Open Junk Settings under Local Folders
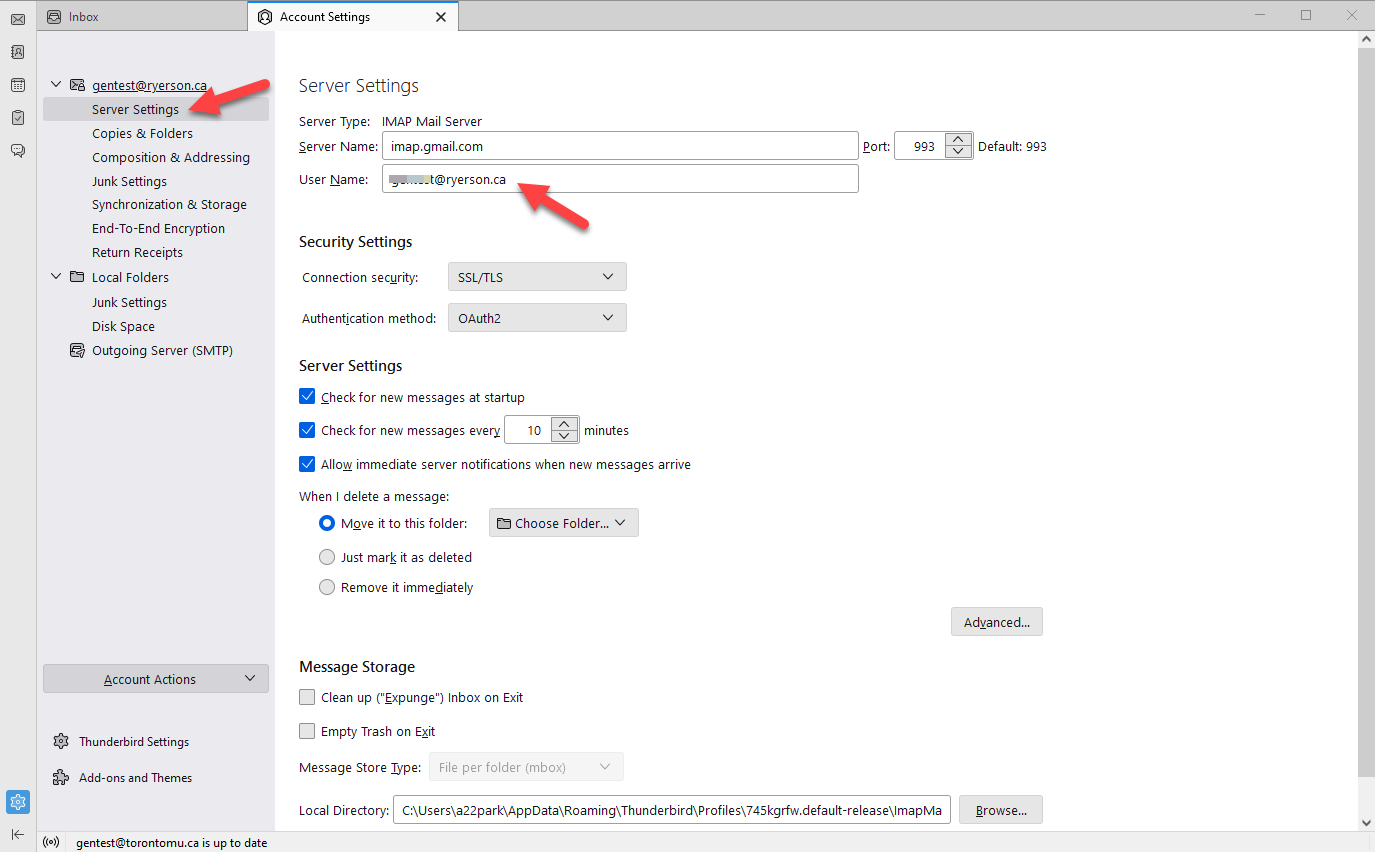 tap(129, 302)
